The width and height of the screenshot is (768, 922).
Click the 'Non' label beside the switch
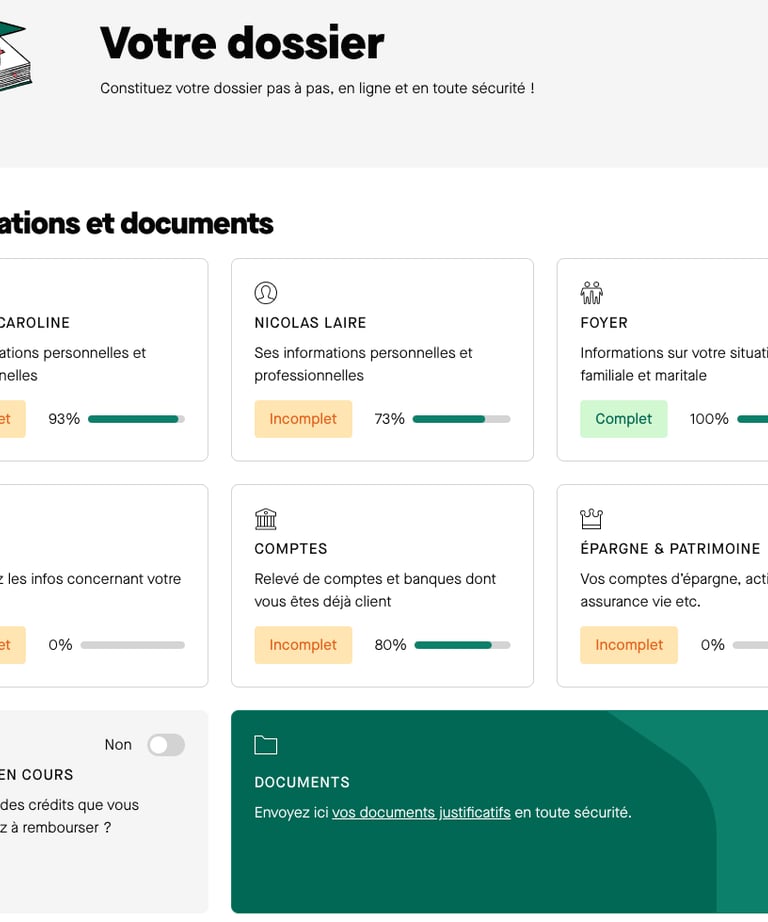[118, 745]
